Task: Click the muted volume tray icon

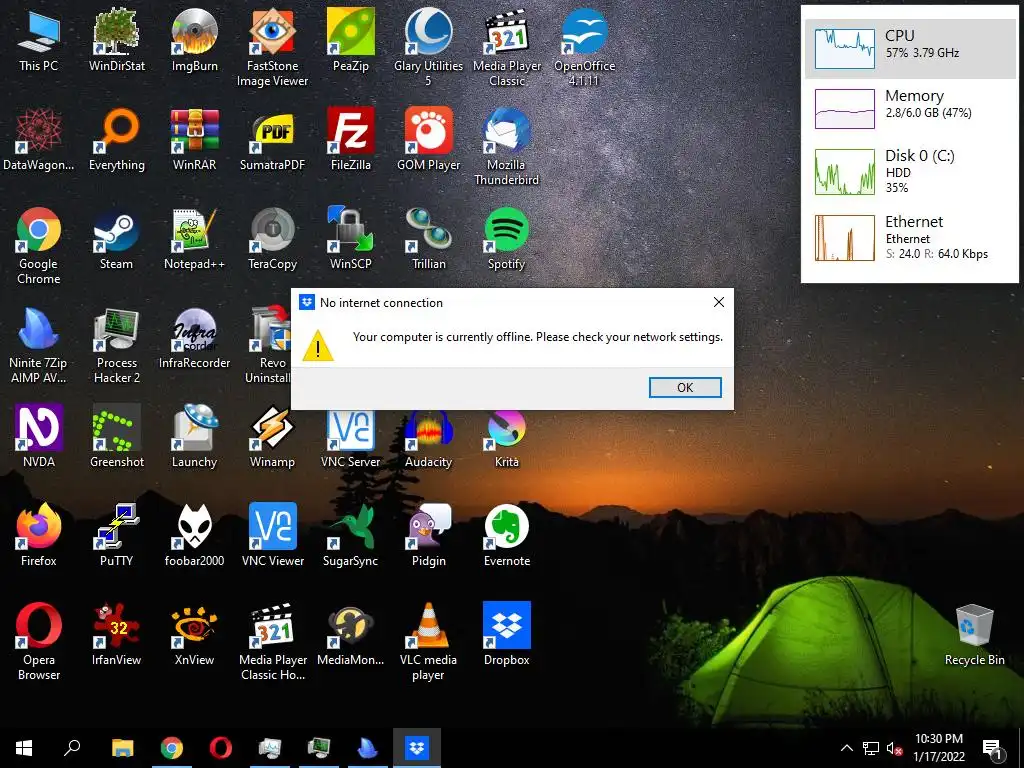Action: [894, 748]
